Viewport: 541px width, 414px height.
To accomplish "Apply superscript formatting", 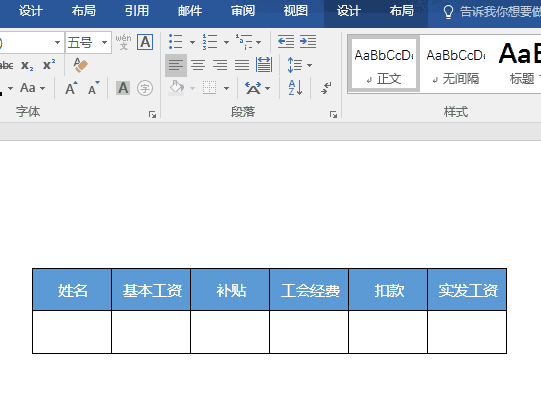I will (49, 65).
